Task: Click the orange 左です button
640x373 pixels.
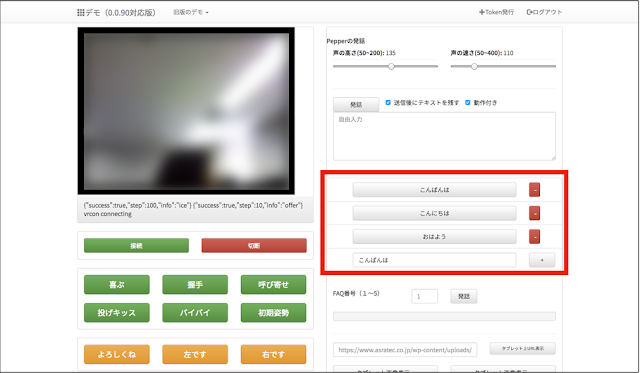Action: point(195,354)
